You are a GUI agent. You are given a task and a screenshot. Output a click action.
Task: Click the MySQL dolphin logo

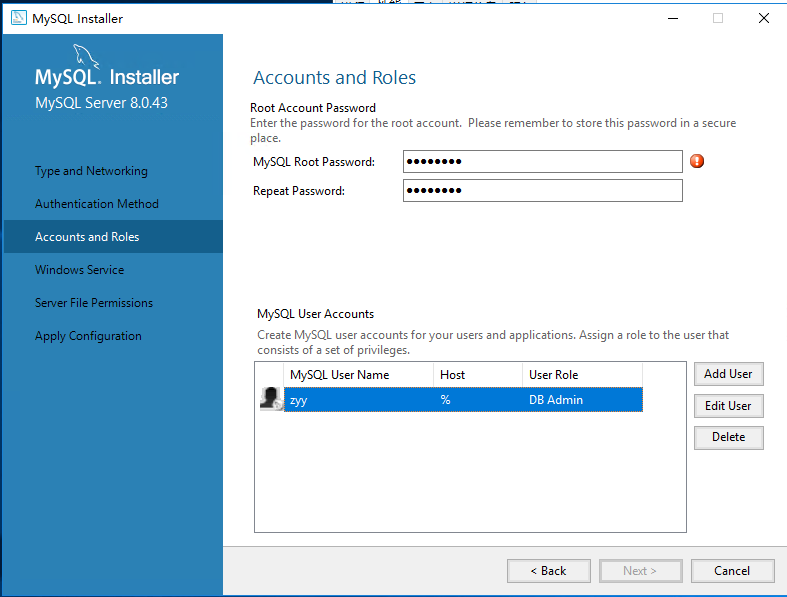[x=86, y=56]
